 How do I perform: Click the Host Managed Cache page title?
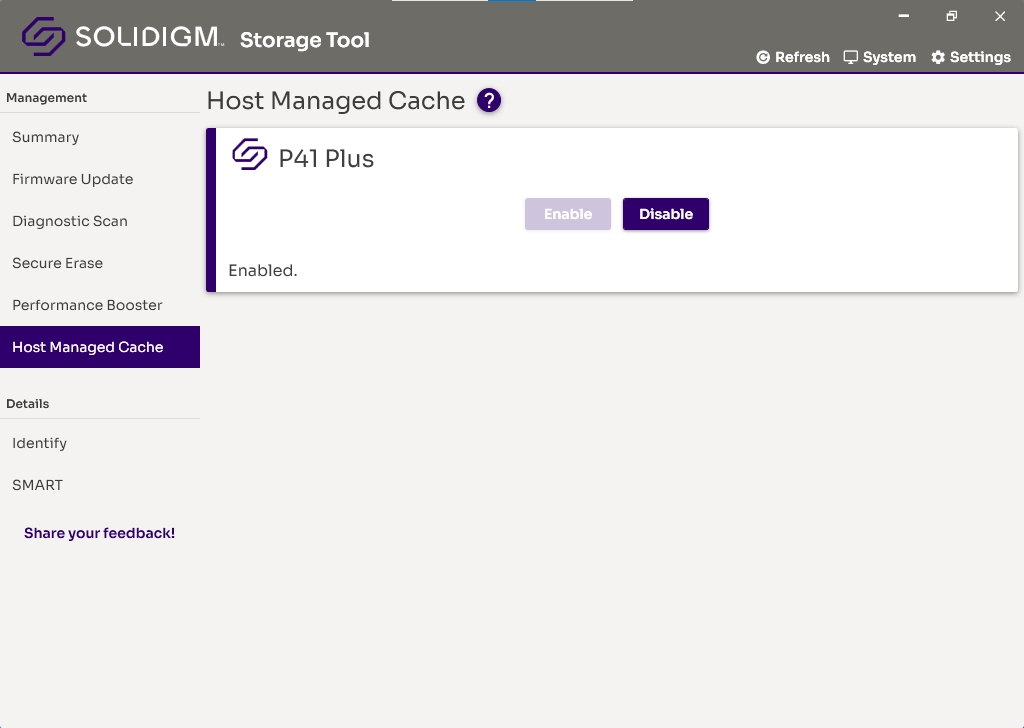(x=336, y=101)
